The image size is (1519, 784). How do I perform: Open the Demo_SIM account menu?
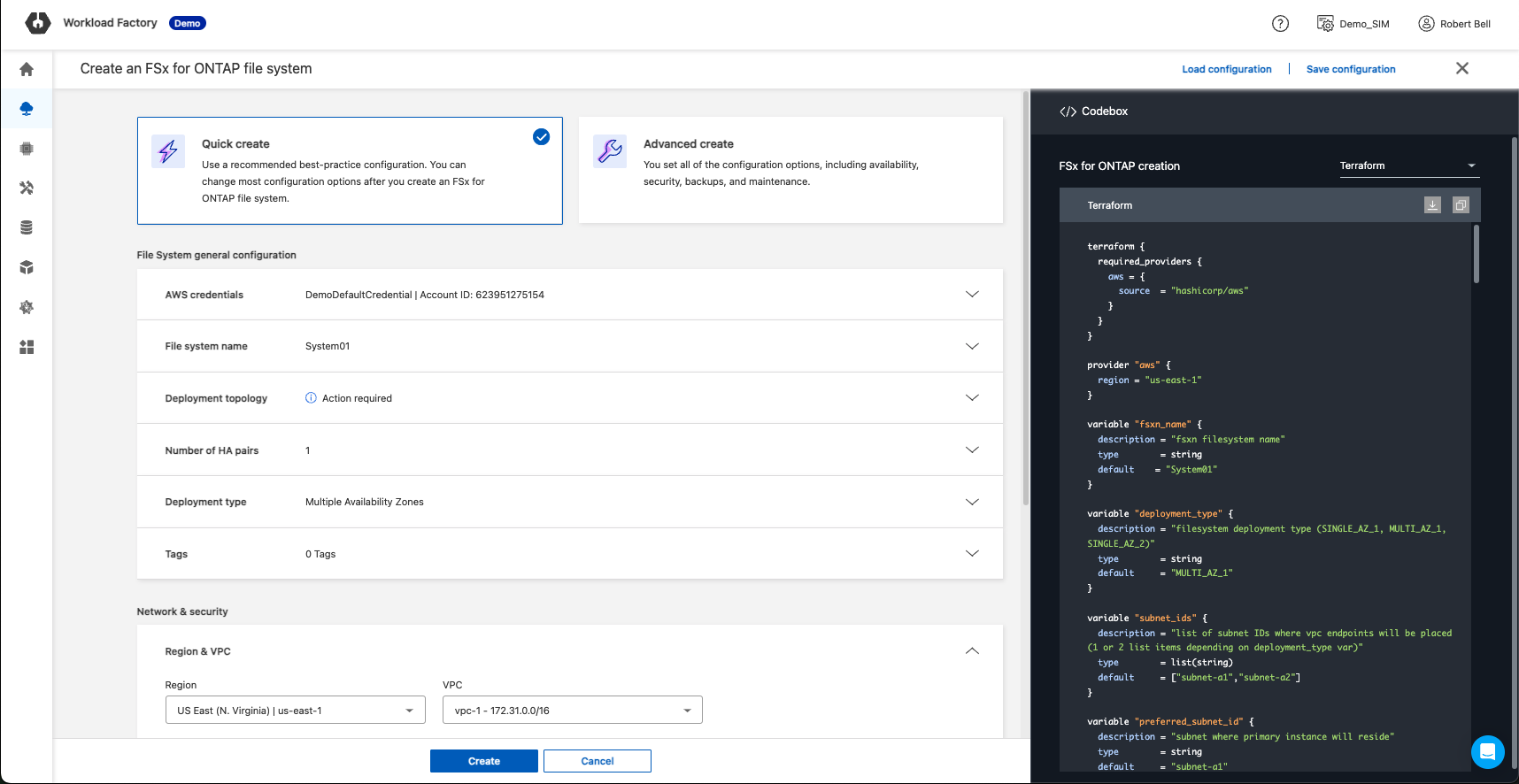coord(1353,24)
